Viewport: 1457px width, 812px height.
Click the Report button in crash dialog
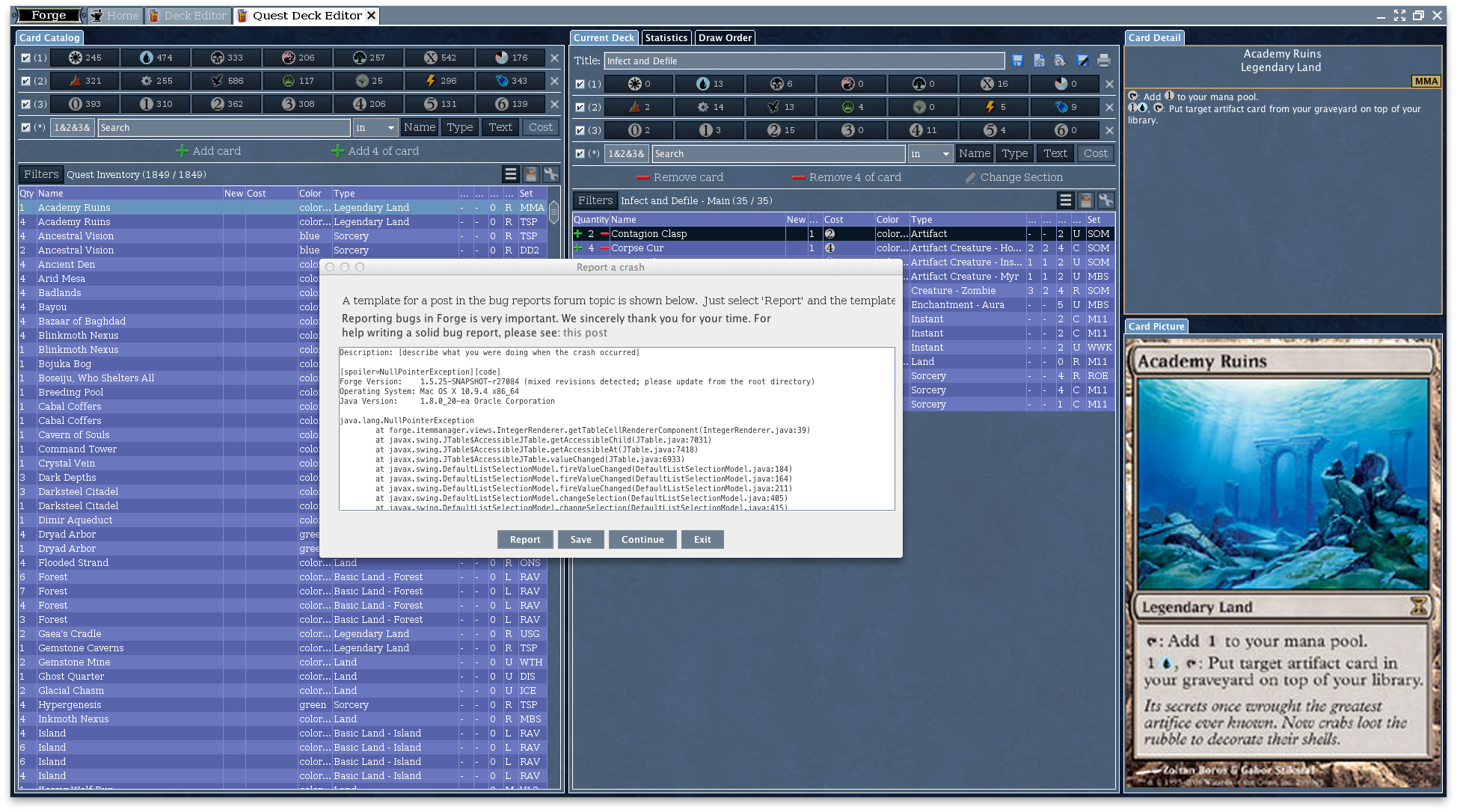pyautogui.click(x=525, y=540)
